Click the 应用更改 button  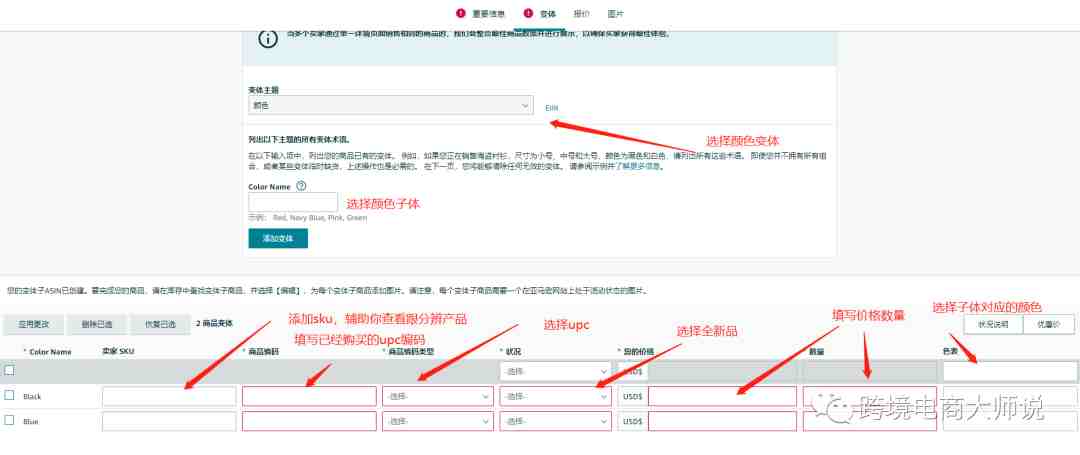coord(33,324)
